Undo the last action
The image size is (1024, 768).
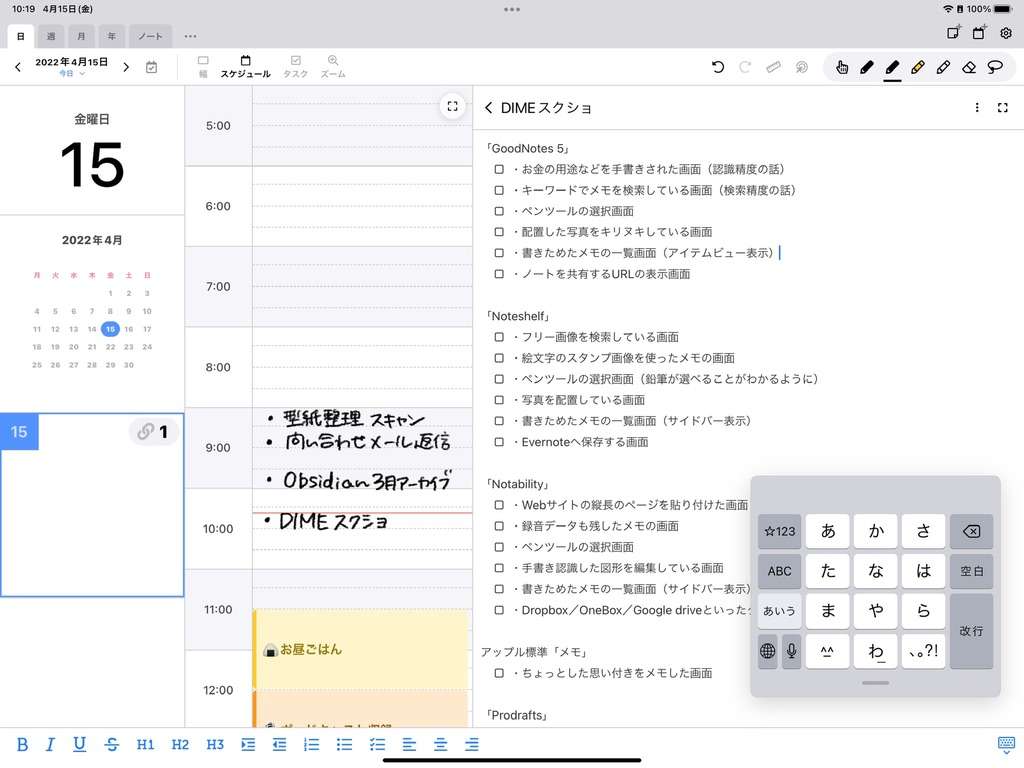[718, 67]
